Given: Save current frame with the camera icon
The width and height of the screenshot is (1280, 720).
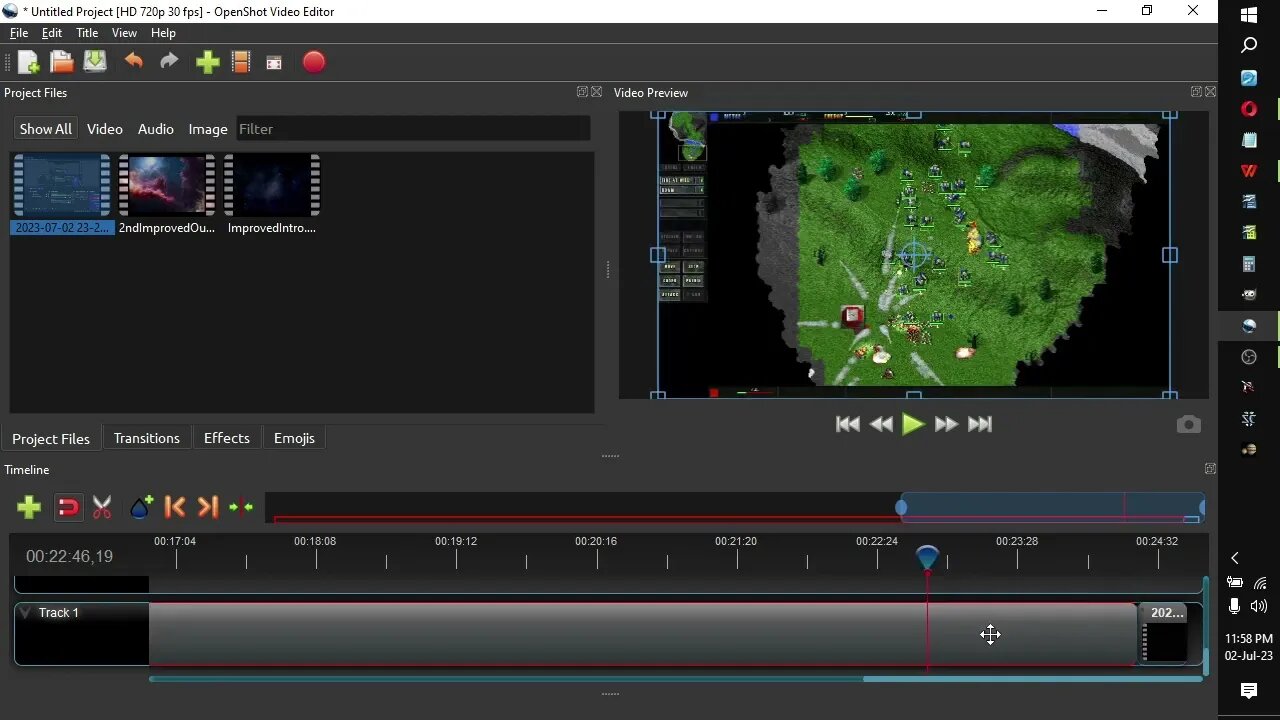Looking at the screenshot, I should pyautogui.click(x=1188, y=425).
